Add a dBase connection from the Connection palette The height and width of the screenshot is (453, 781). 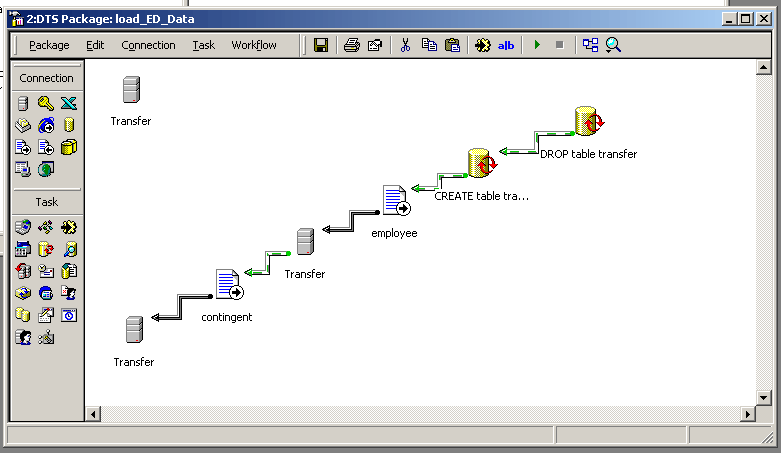23,125
